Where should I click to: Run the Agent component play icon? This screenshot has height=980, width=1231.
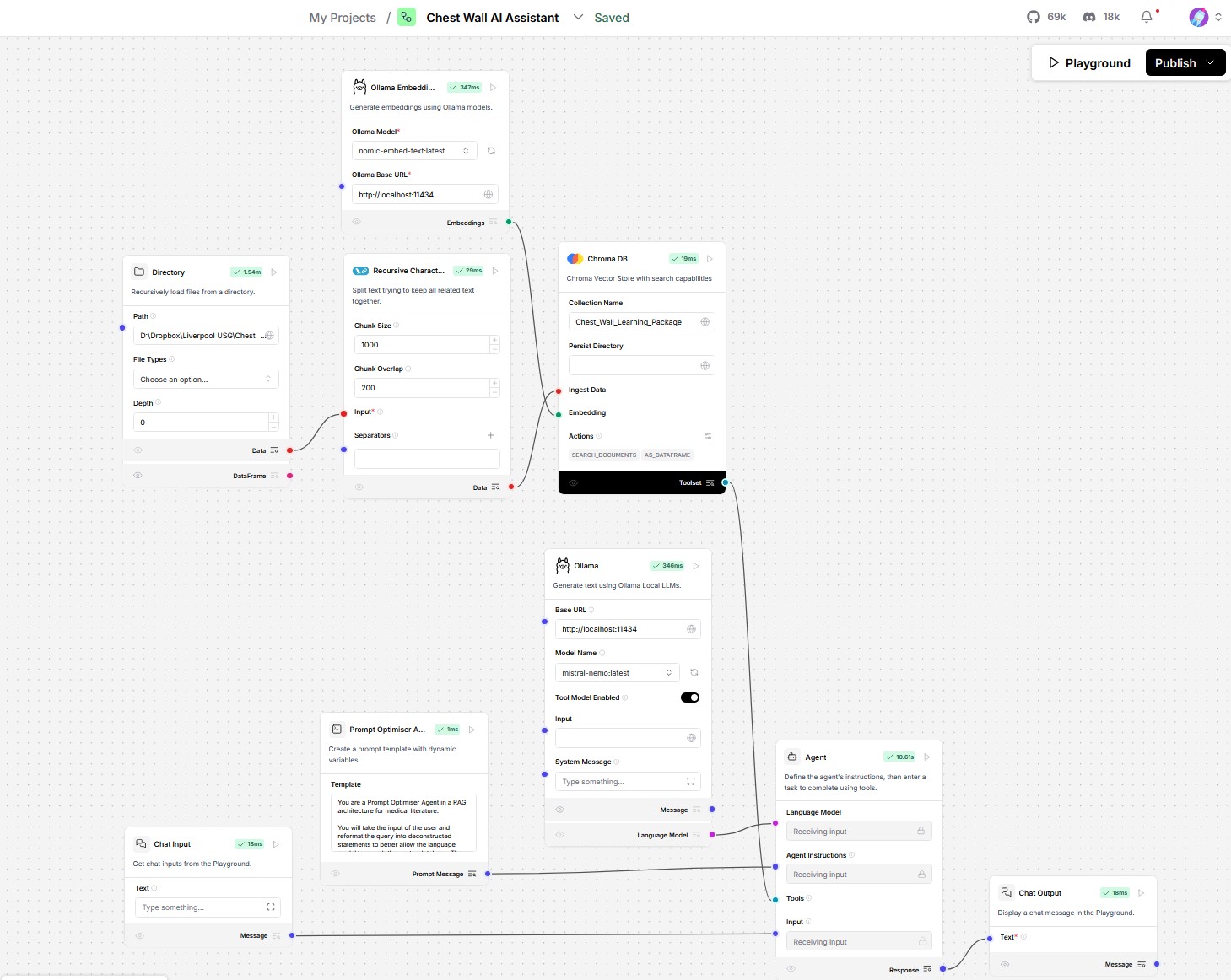point(927,757)
